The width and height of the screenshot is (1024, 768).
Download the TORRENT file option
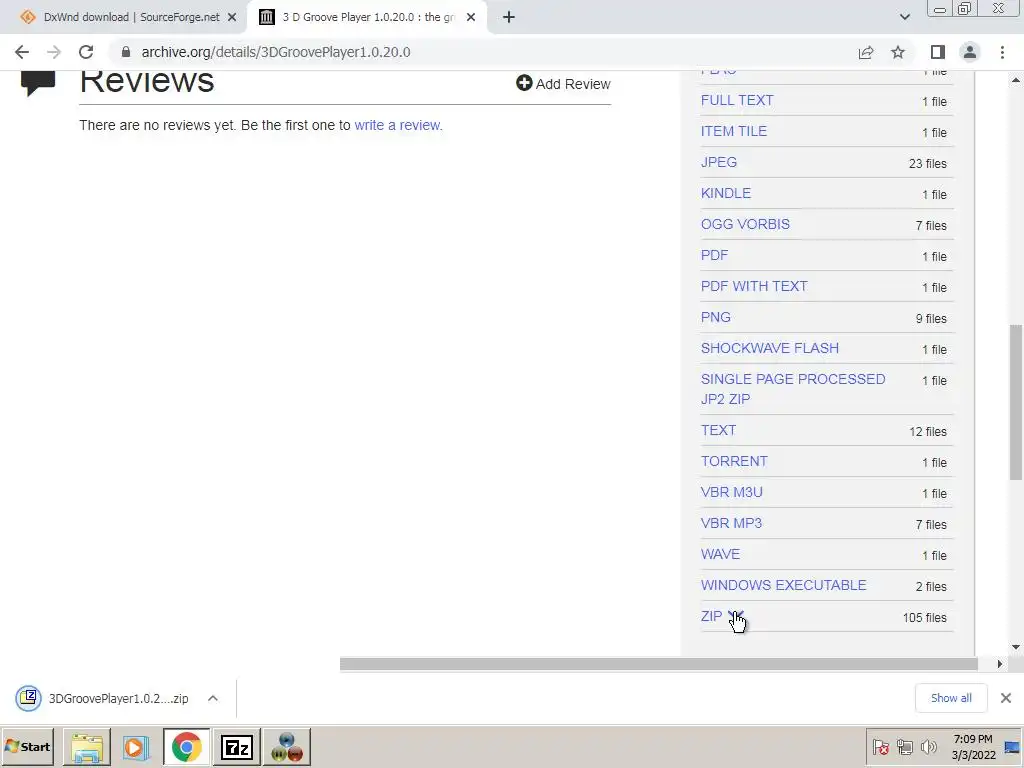click(734, 462)
